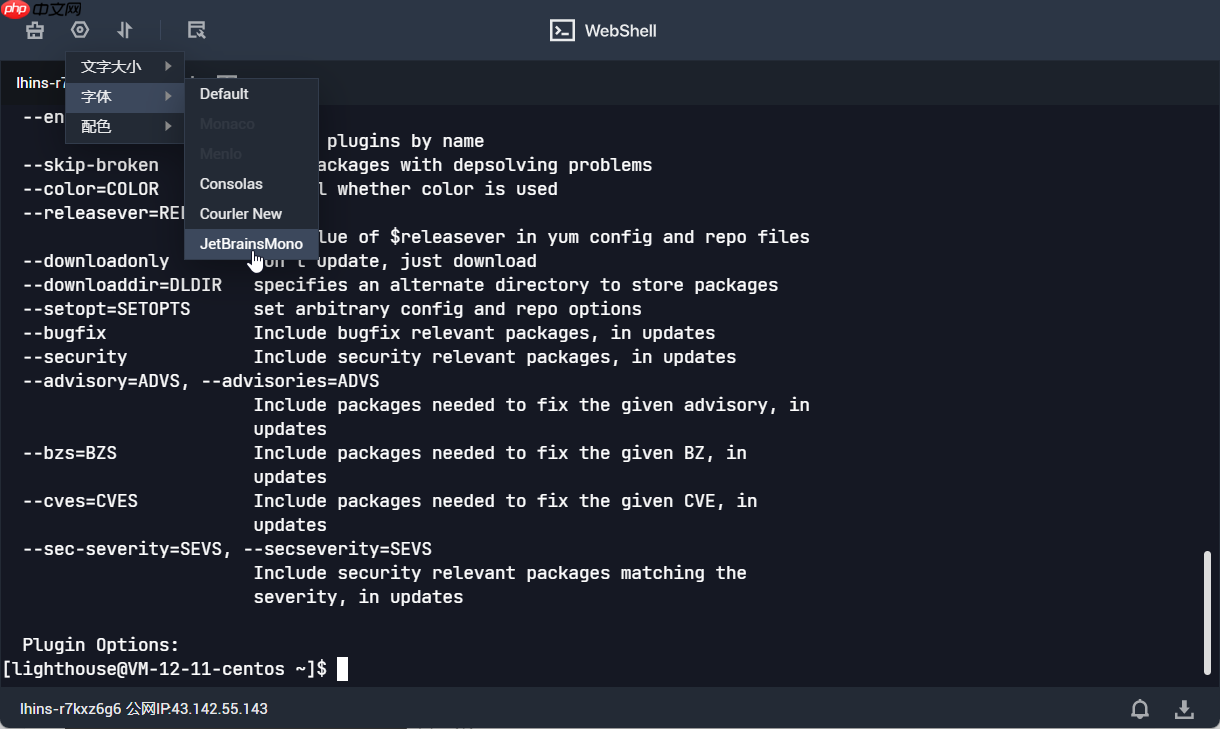This screenshot has width=1220, height=729.
Task: Click the WebShell terminal logo icon
Action: coord(562,31)
